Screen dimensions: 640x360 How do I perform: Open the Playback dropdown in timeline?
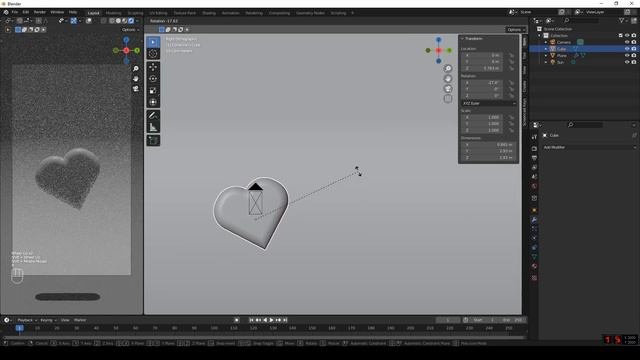click(x=27, y=320)
